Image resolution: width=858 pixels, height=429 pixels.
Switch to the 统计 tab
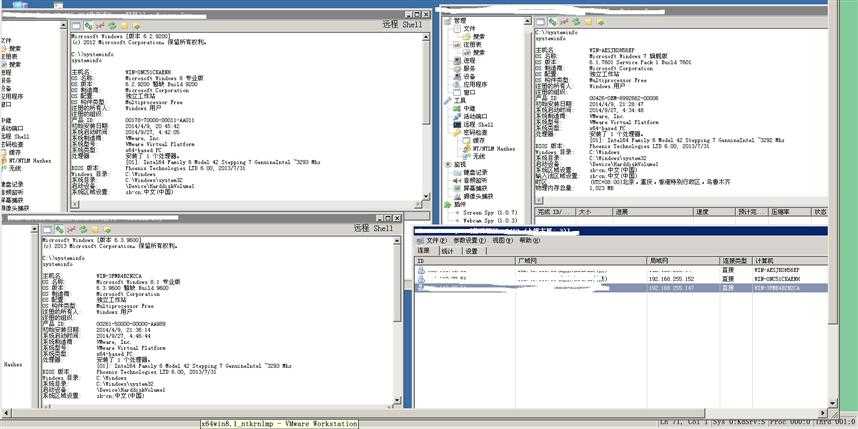click(448, 251)
